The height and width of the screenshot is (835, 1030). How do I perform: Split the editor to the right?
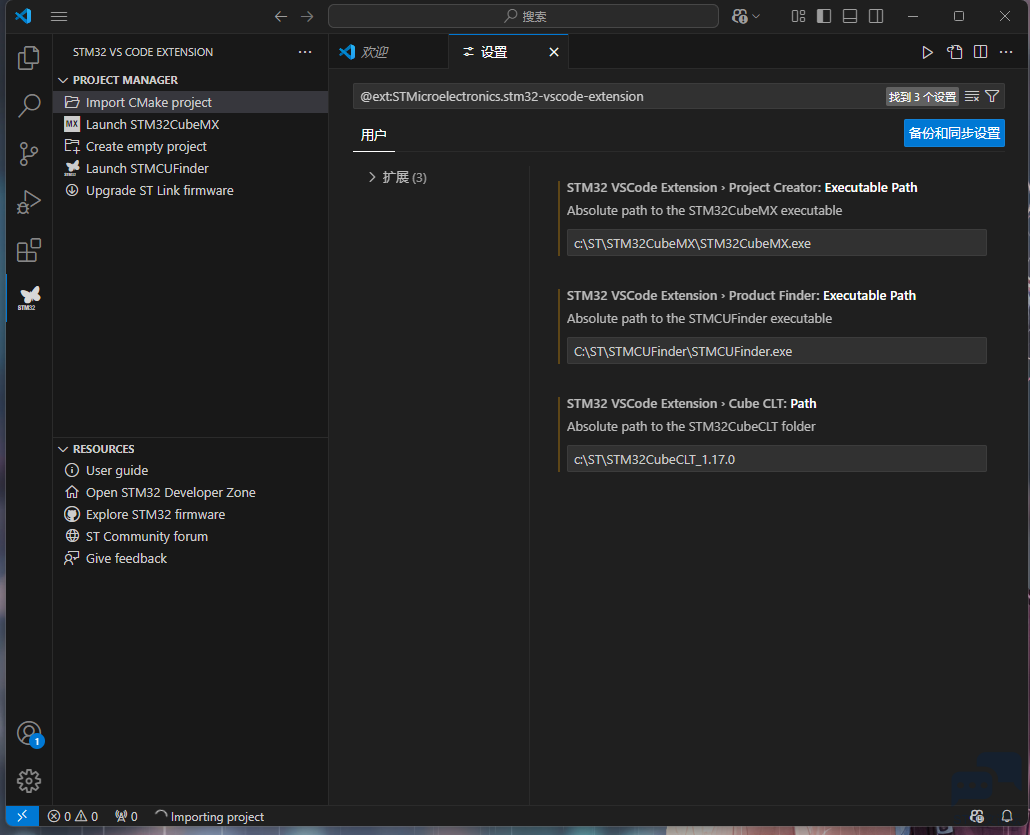980,52
